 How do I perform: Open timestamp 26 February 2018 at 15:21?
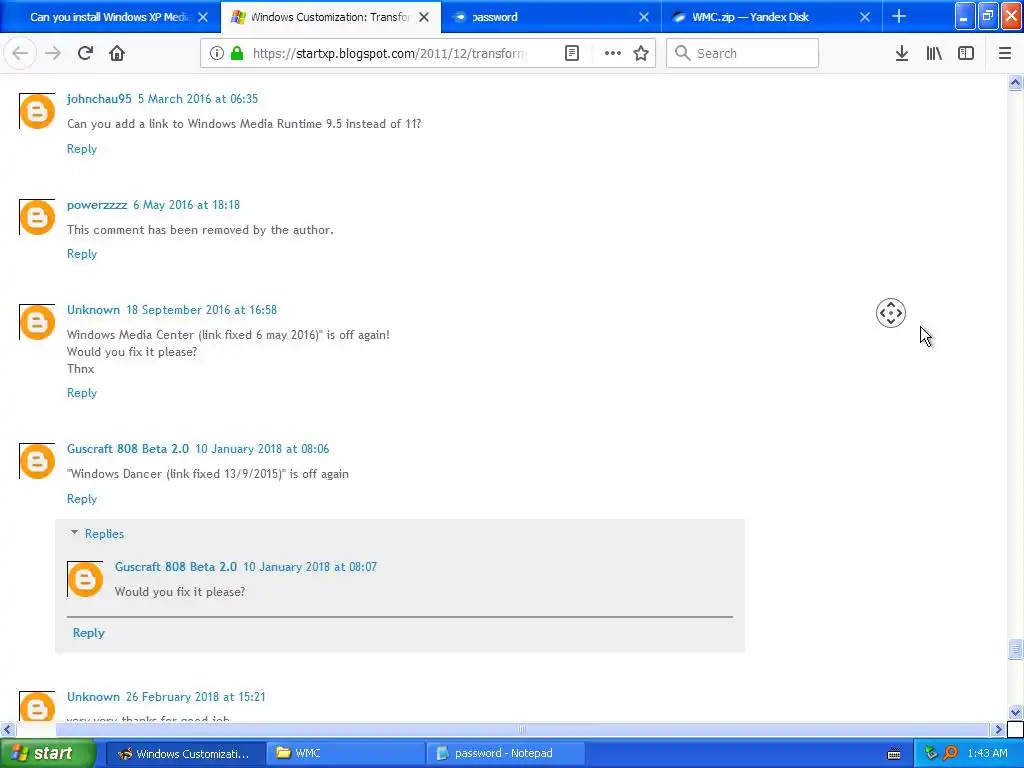196,697
